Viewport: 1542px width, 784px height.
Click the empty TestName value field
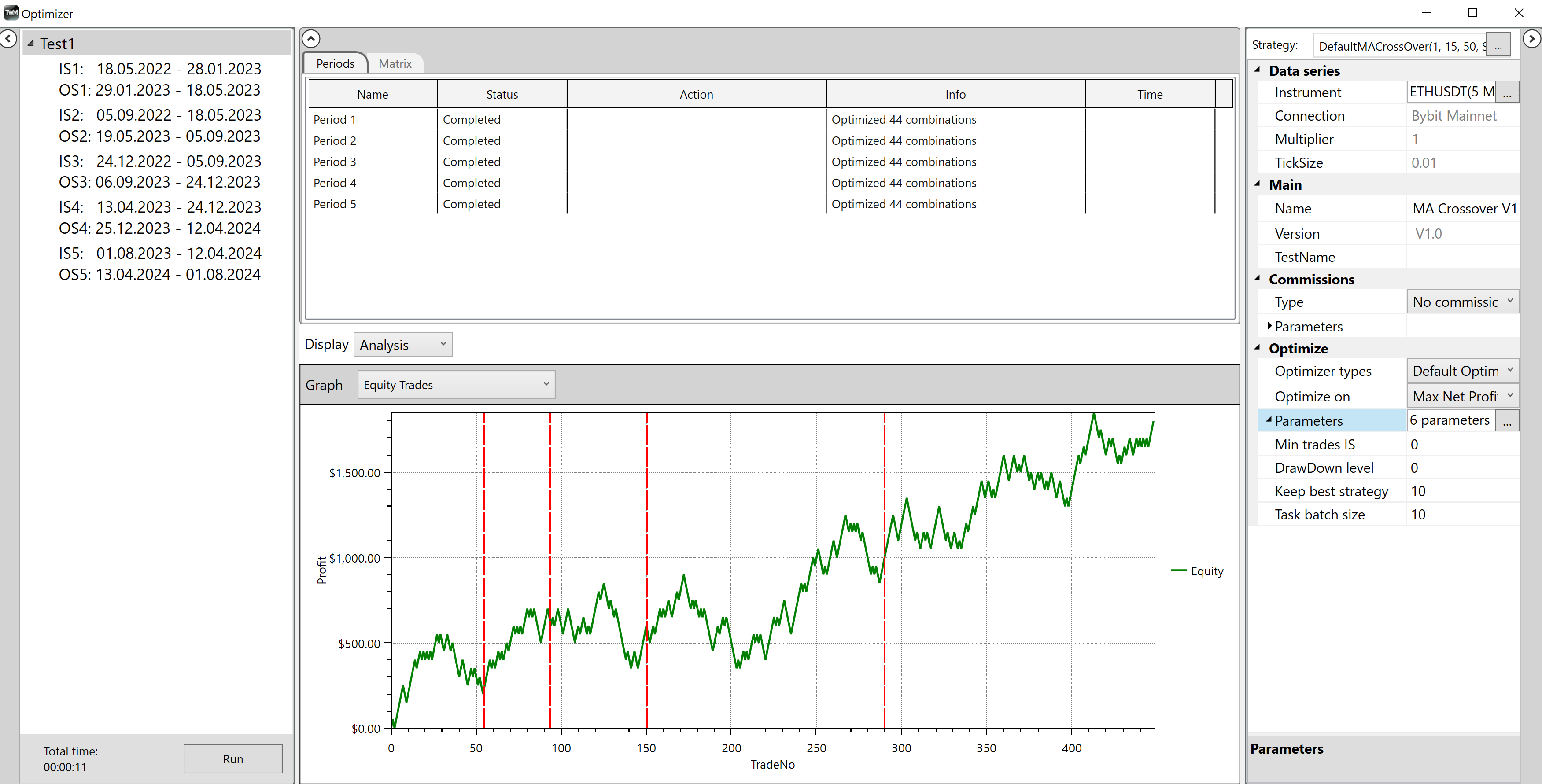coord(1463,257)
